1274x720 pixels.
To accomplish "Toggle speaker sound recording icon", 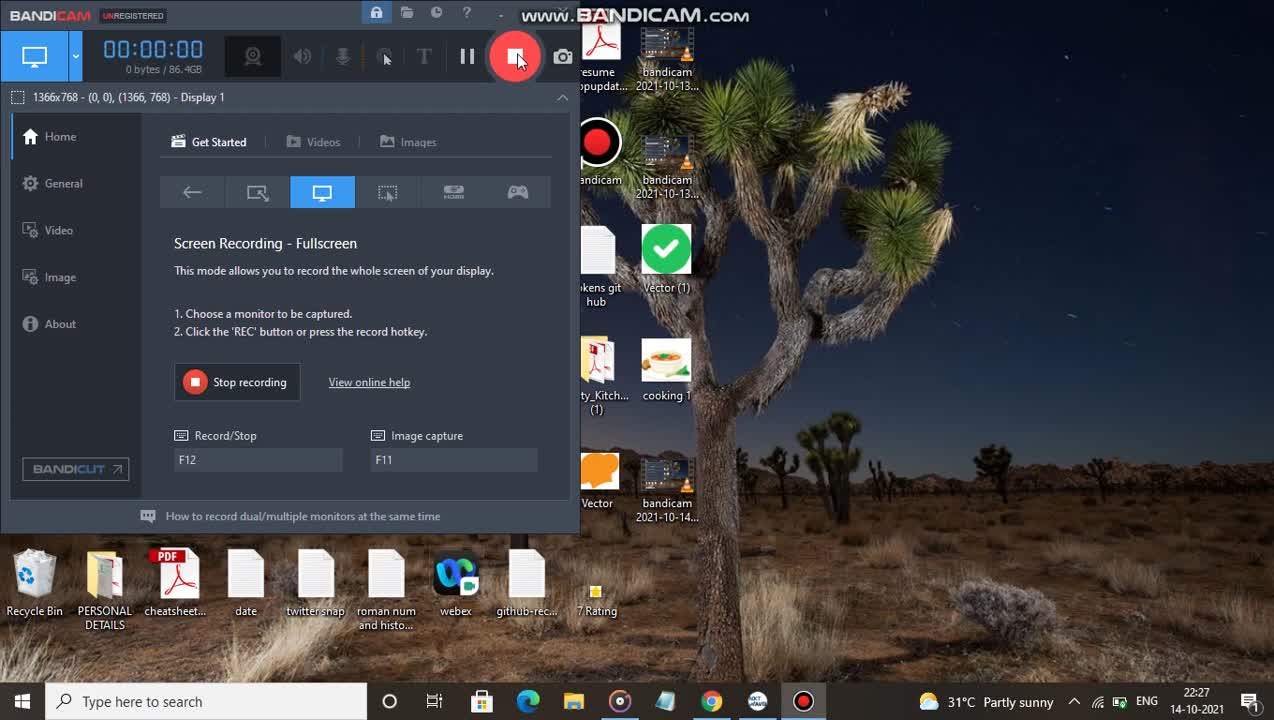I will coord(302,57).
